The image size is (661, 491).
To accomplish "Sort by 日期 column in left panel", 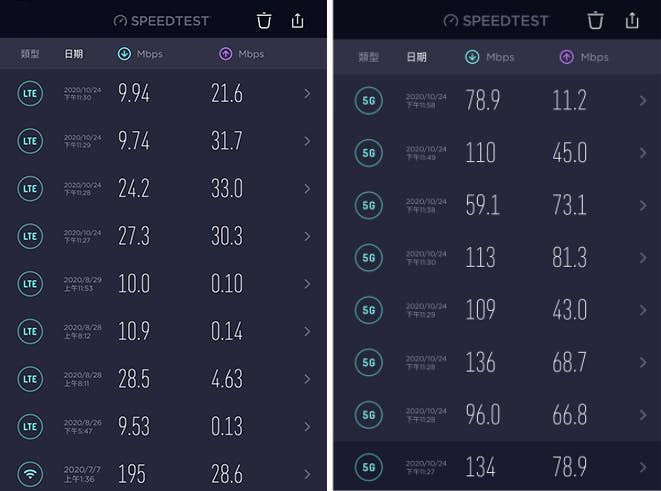I will pos(74,54).
